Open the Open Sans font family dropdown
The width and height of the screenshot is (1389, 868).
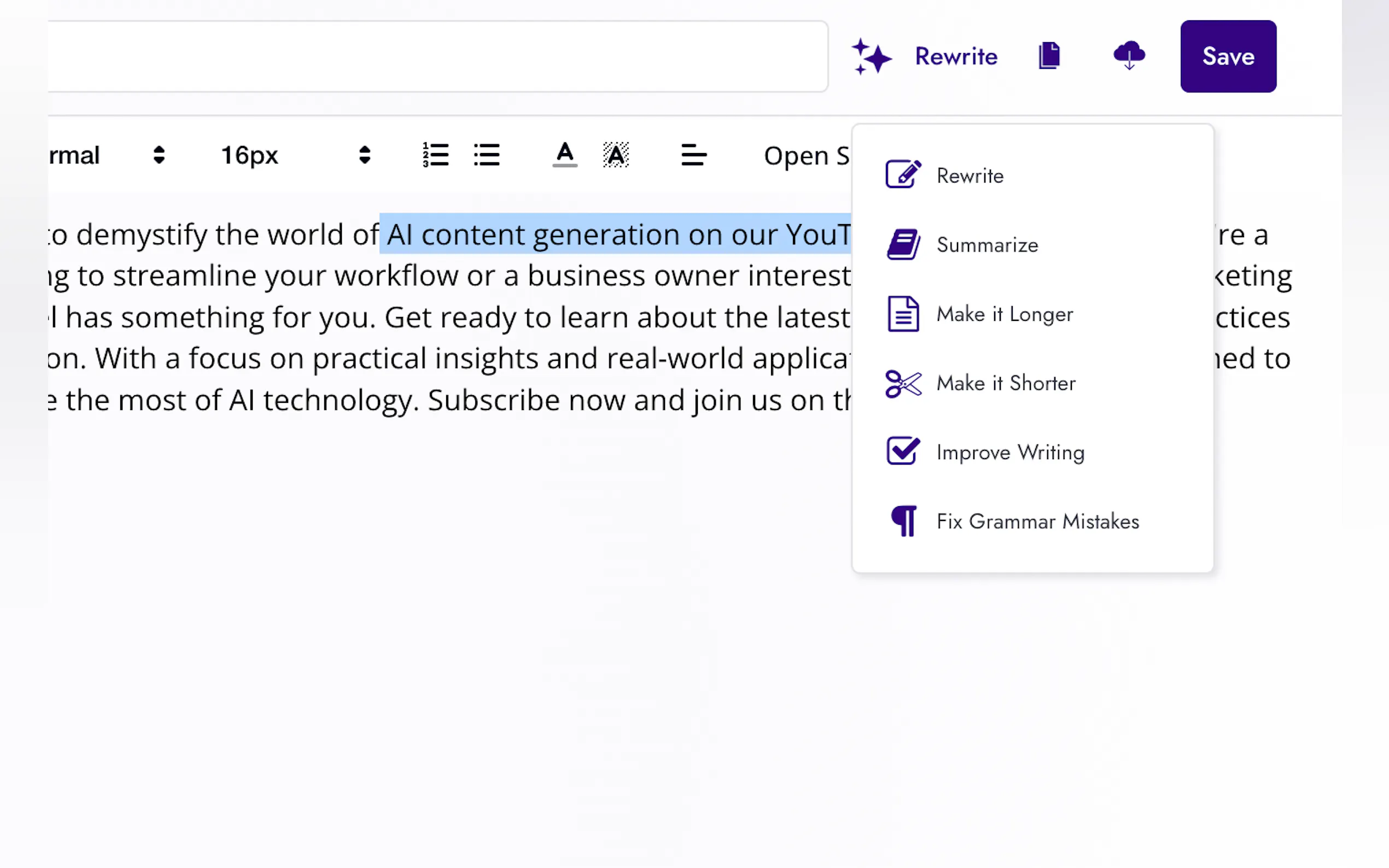[x=806, y=156]
